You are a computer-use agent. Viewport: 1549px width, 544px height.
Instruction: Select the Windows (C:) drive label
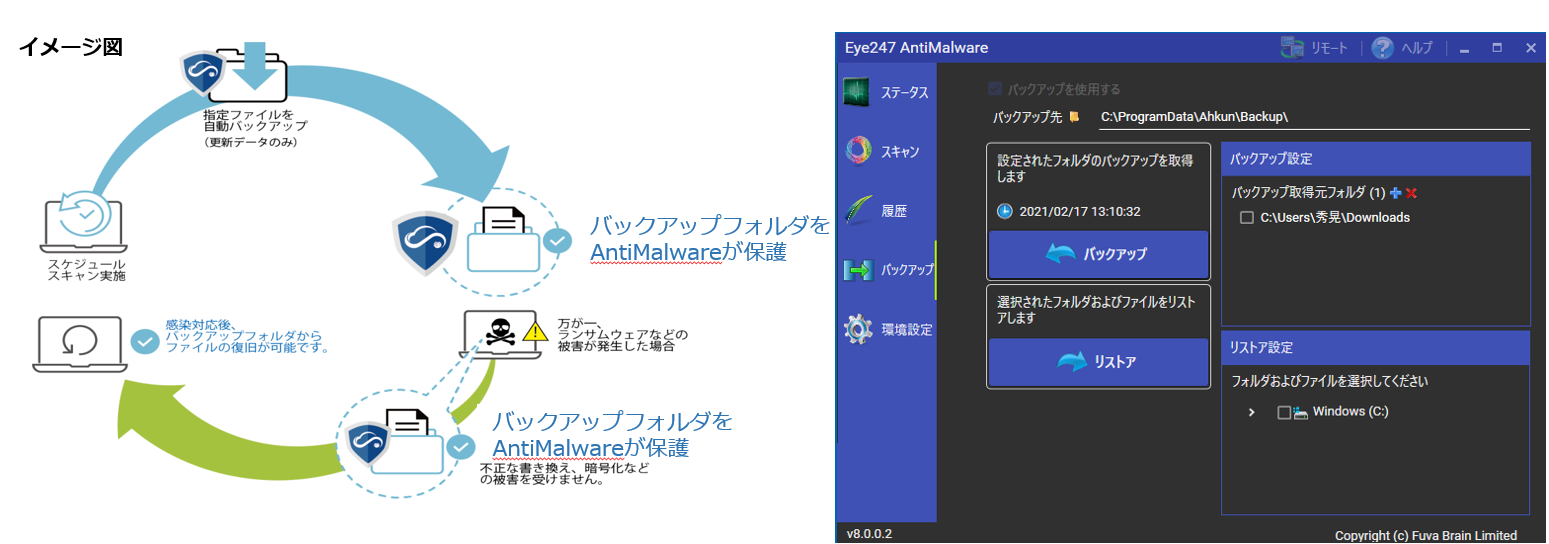pos(1351,411)
